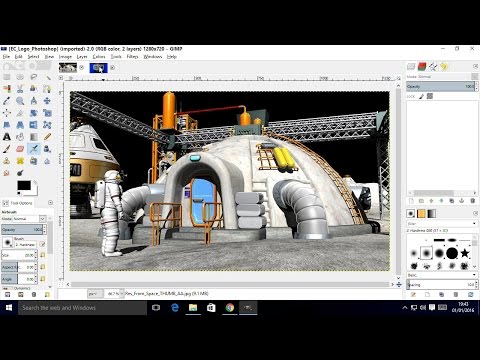Select the Zoom magnifier tool
Viewport: 480px width, 360px height.
[x=20, y=101]
